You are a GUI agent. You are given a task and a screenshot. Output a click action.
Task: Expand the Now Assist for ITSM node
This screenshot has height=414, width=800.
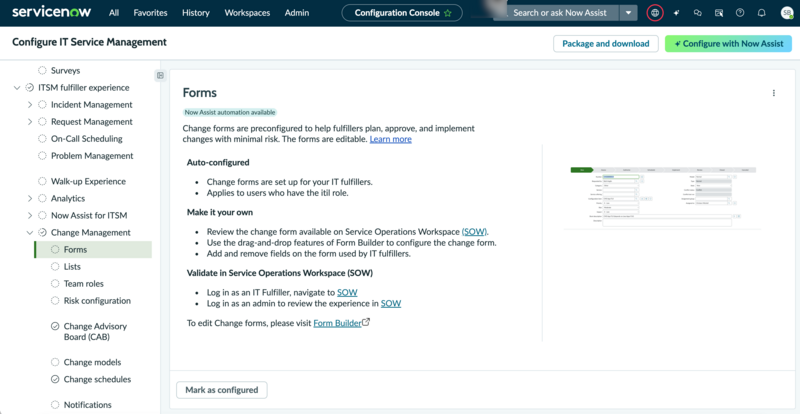point(30,215)
